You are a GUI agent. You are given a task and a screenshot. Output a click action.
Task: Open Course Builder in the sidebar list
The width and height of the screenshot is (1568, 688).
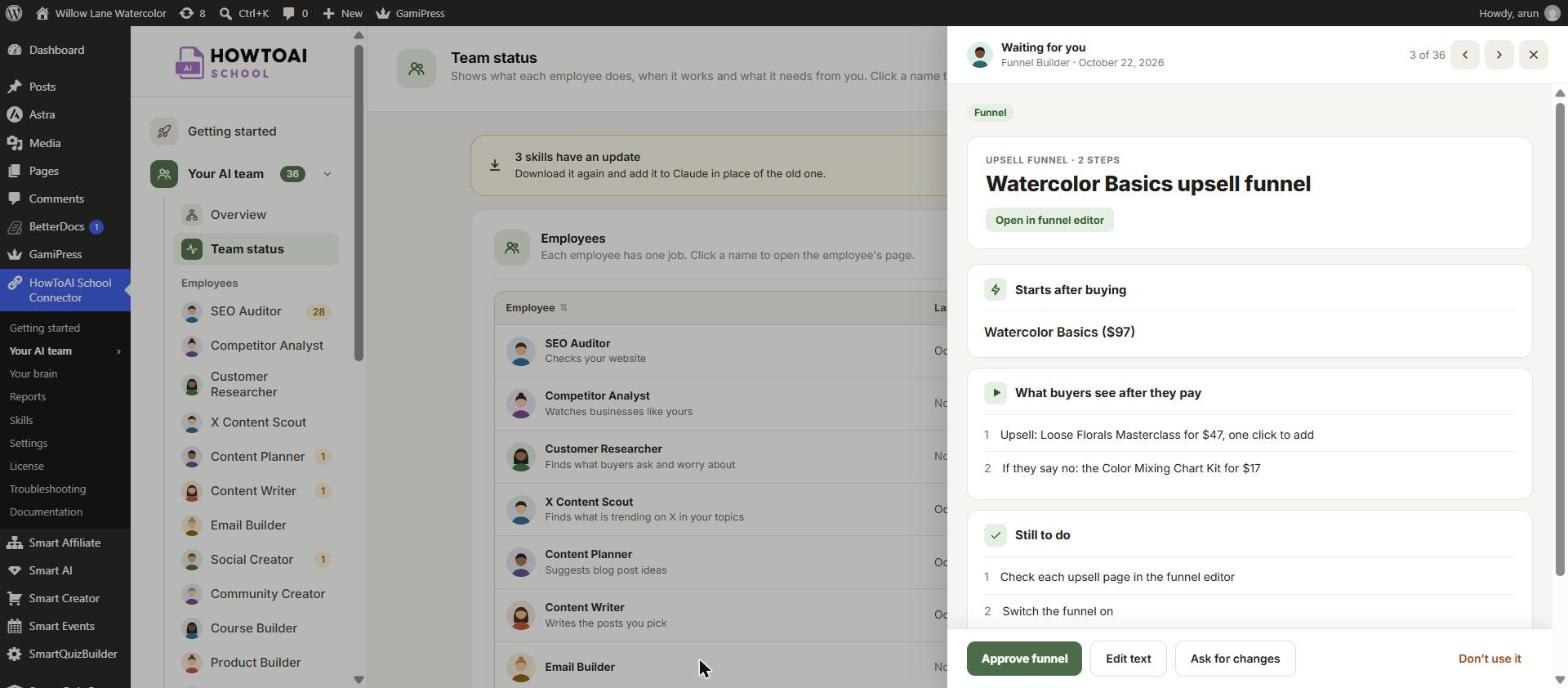(253, 628)
